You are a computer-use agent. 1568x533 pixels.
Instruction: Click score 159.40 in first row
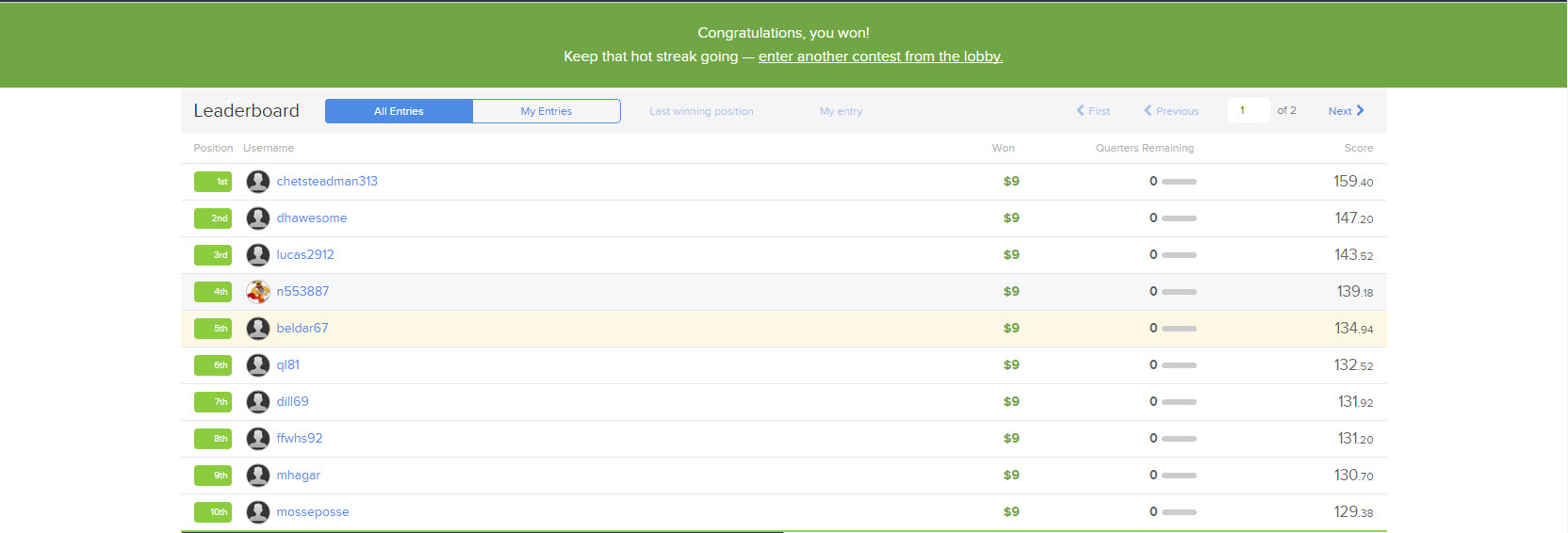[1353, 182]
